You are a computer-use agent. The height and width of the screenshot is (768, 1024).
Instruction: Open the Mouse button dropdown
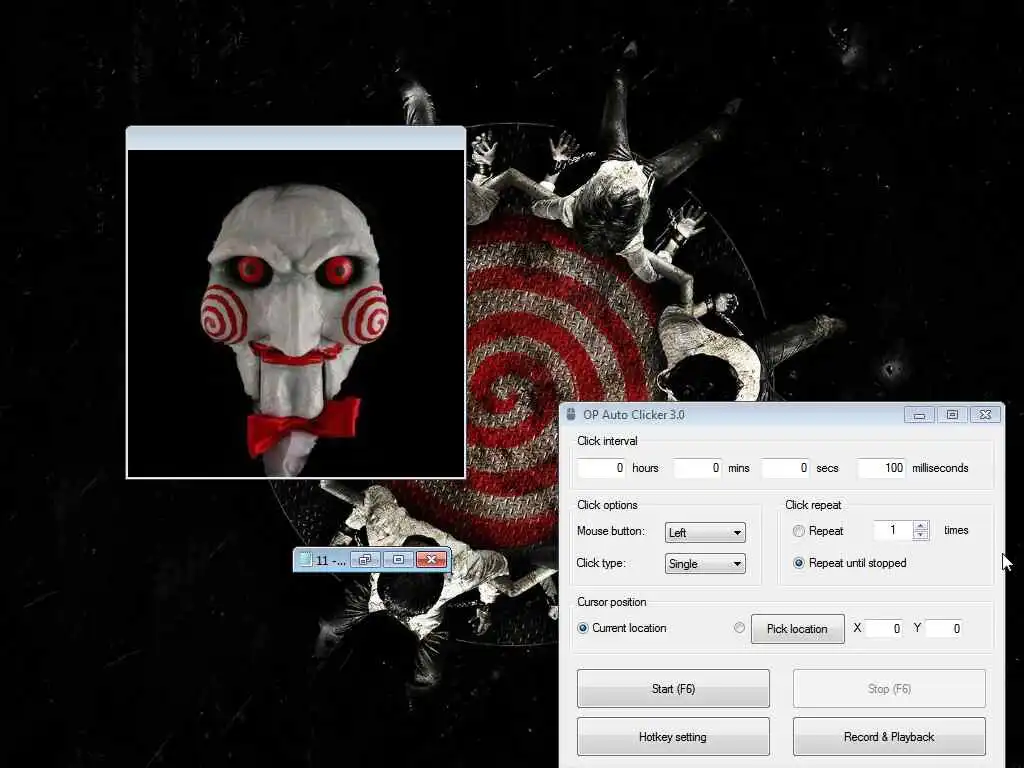point(705,532)
